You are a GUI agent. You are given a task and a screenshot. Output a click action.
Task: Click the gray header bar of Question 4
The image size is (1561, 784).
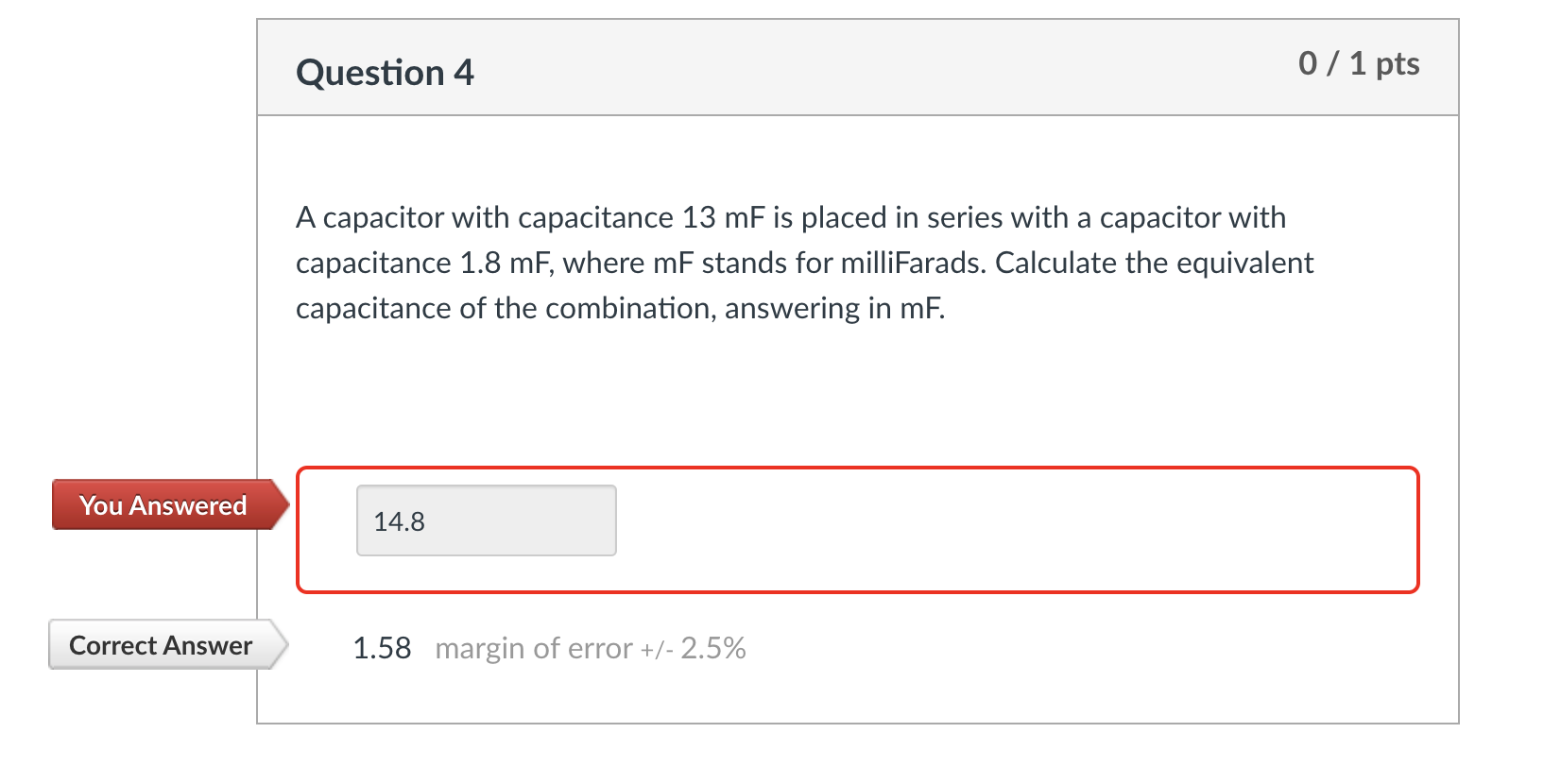point(850,66)
